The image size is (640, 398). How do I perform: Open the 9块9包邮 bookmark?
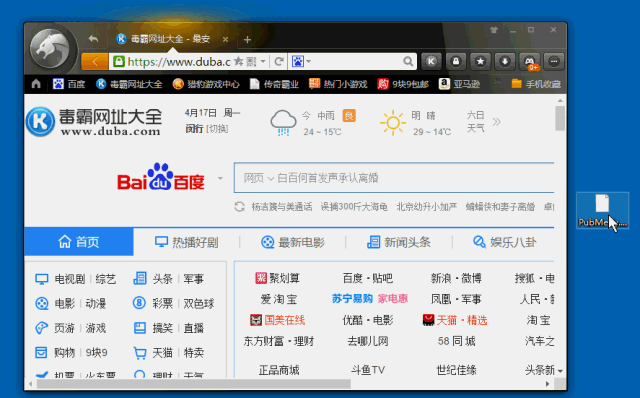(x=403, y=84)
